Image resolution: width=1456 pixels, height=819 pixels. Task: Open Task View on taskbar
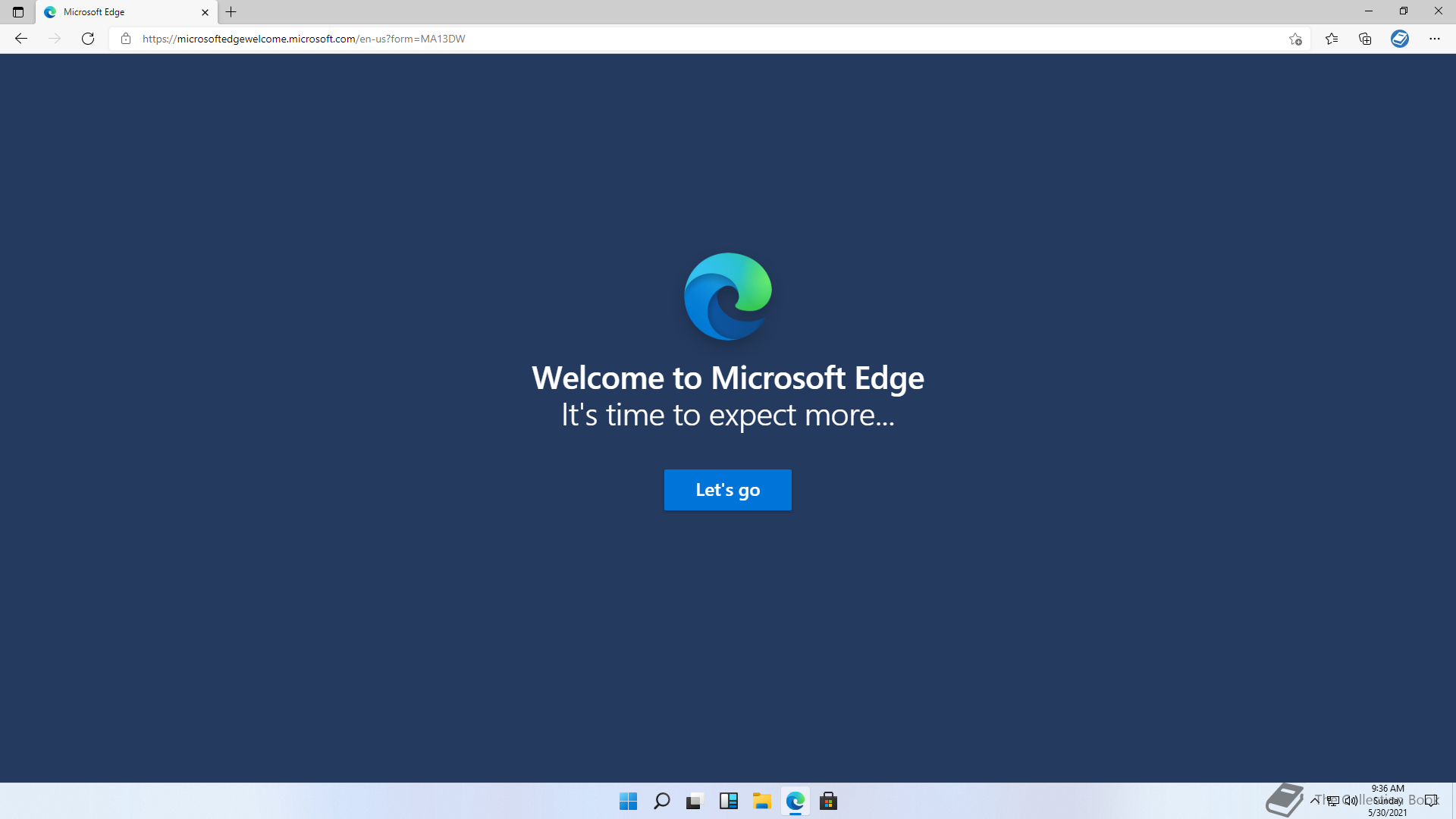pos(695,801)
